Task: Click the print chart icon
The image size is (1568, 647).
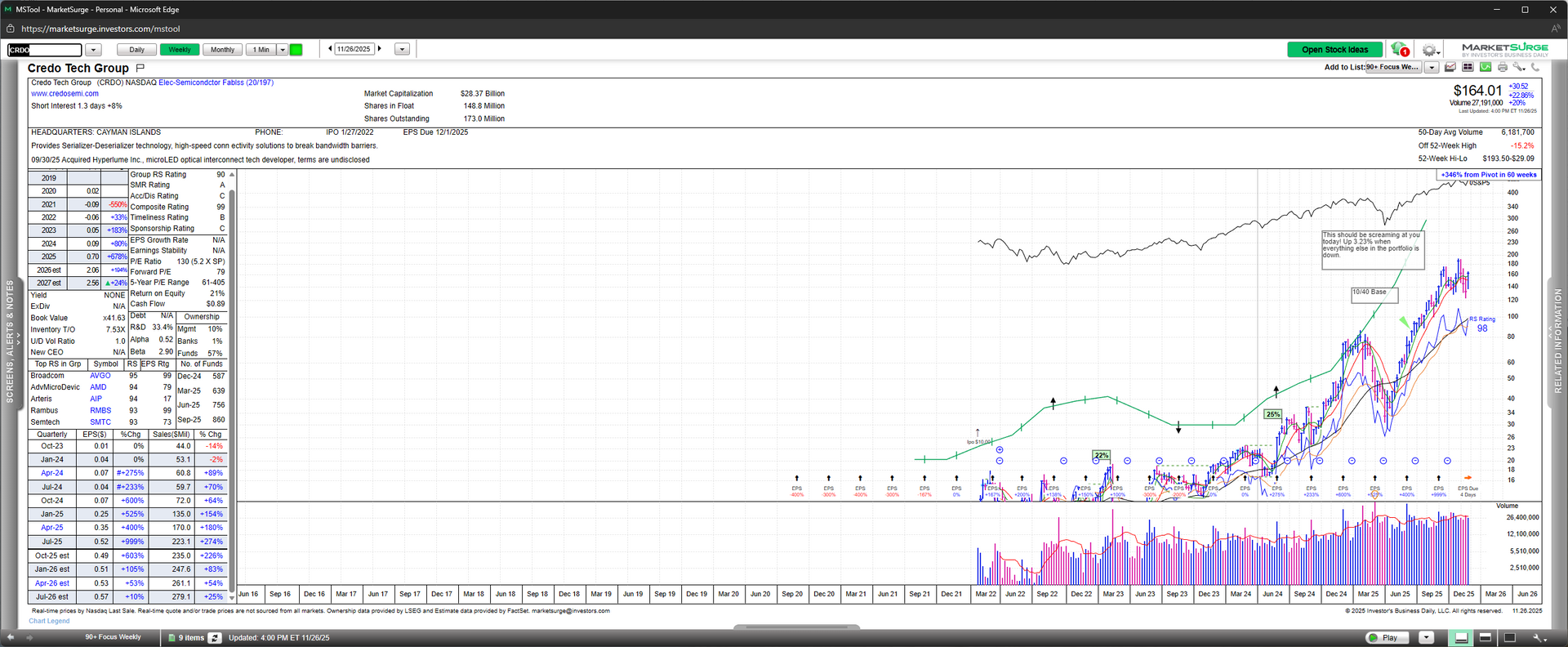Action: pos(1502,67)
